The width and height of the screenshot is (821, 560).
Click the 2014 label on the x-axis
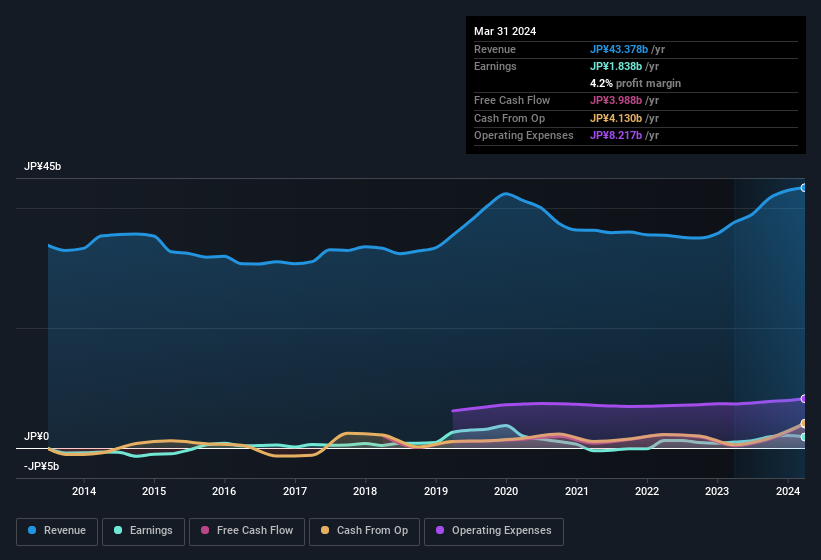point(84,491)
